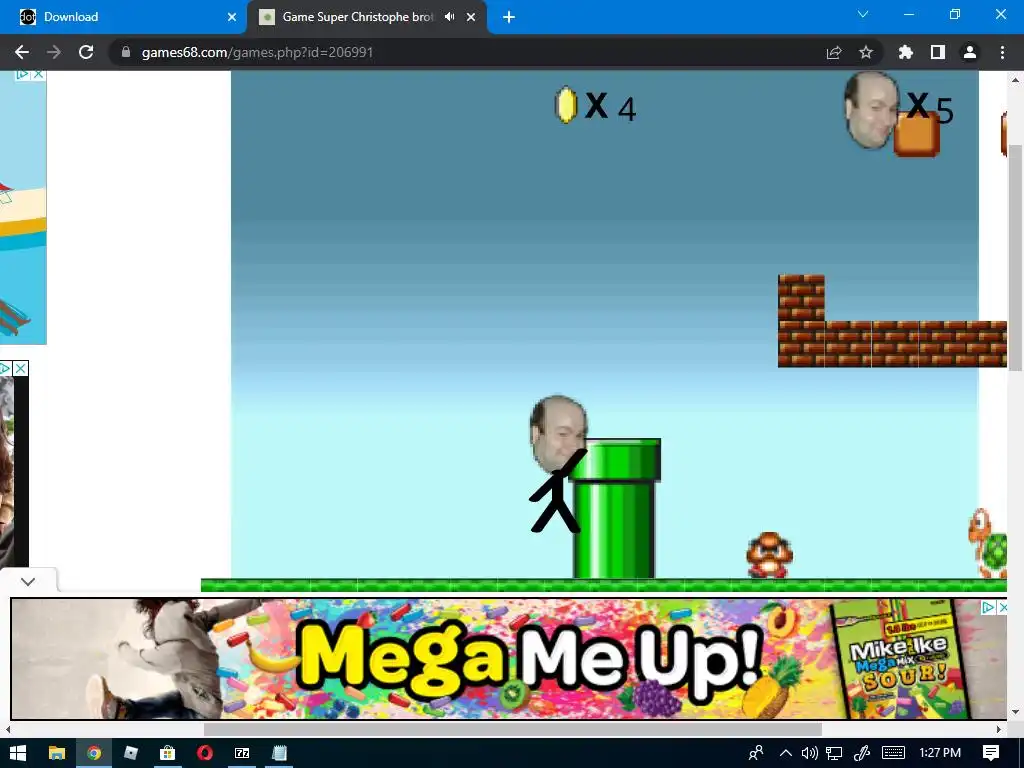Image resolution: width=1024 pixels, height=768 pixels.
Task: Mute the tab's audio speaker icon
Action: click(x=449, y=17)
